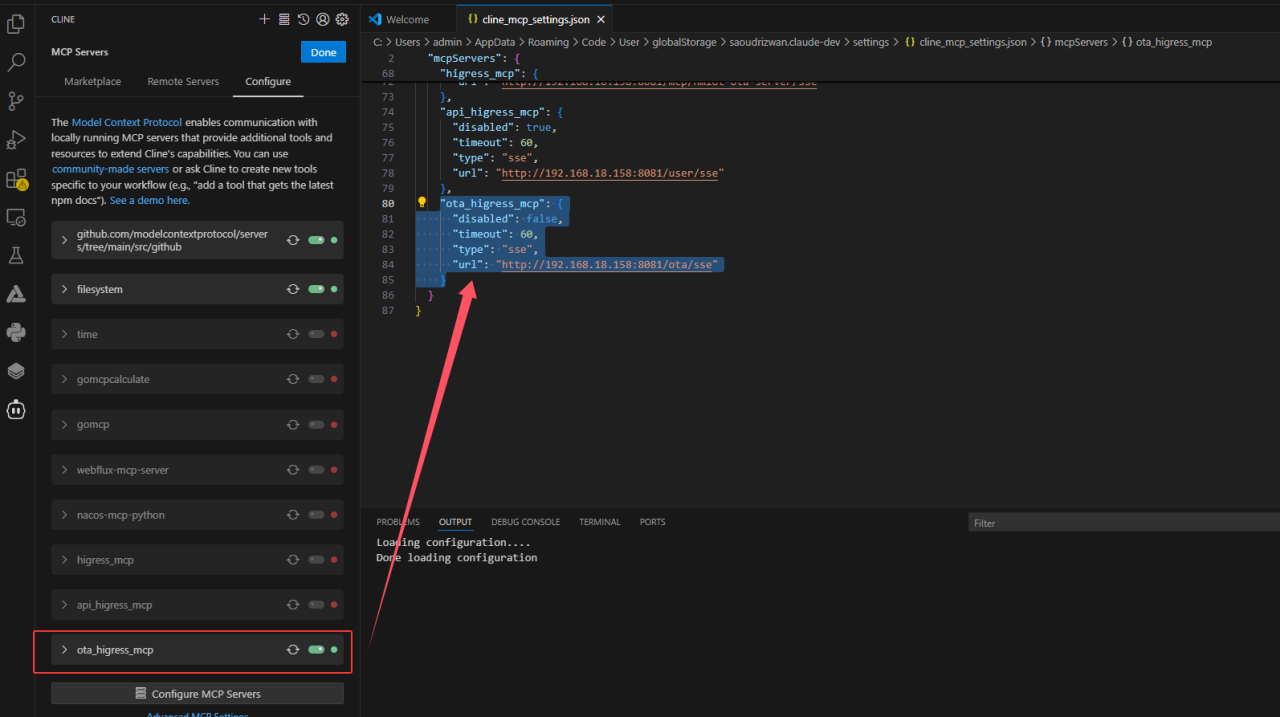Enable the time server toggle
Viewport: 1280px width, 717px height.
316,334
